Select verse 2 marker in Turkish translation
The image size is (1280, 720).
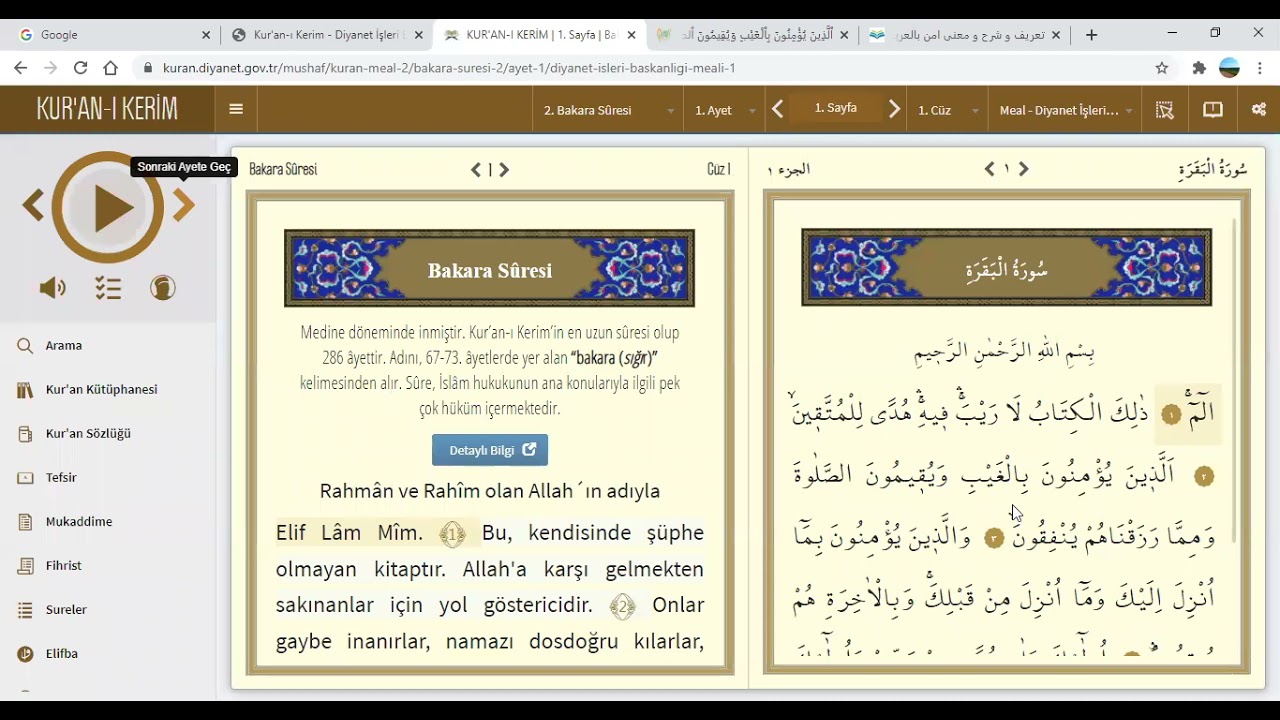click(x=622, y=606)
